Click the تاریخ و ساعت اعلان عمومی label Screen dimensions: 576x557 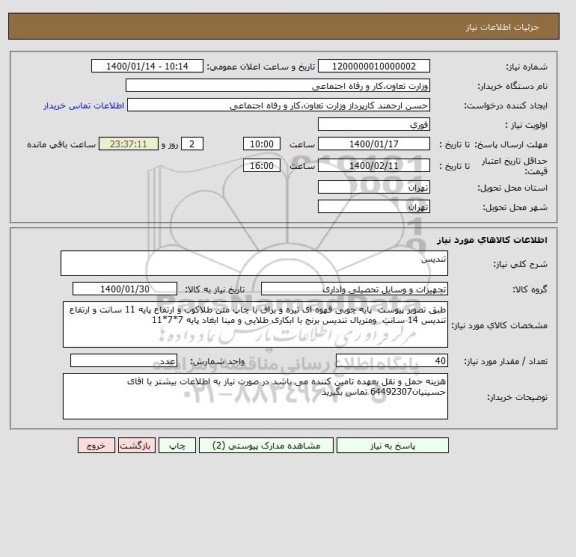pyautogui.click(x=261, y=67)
